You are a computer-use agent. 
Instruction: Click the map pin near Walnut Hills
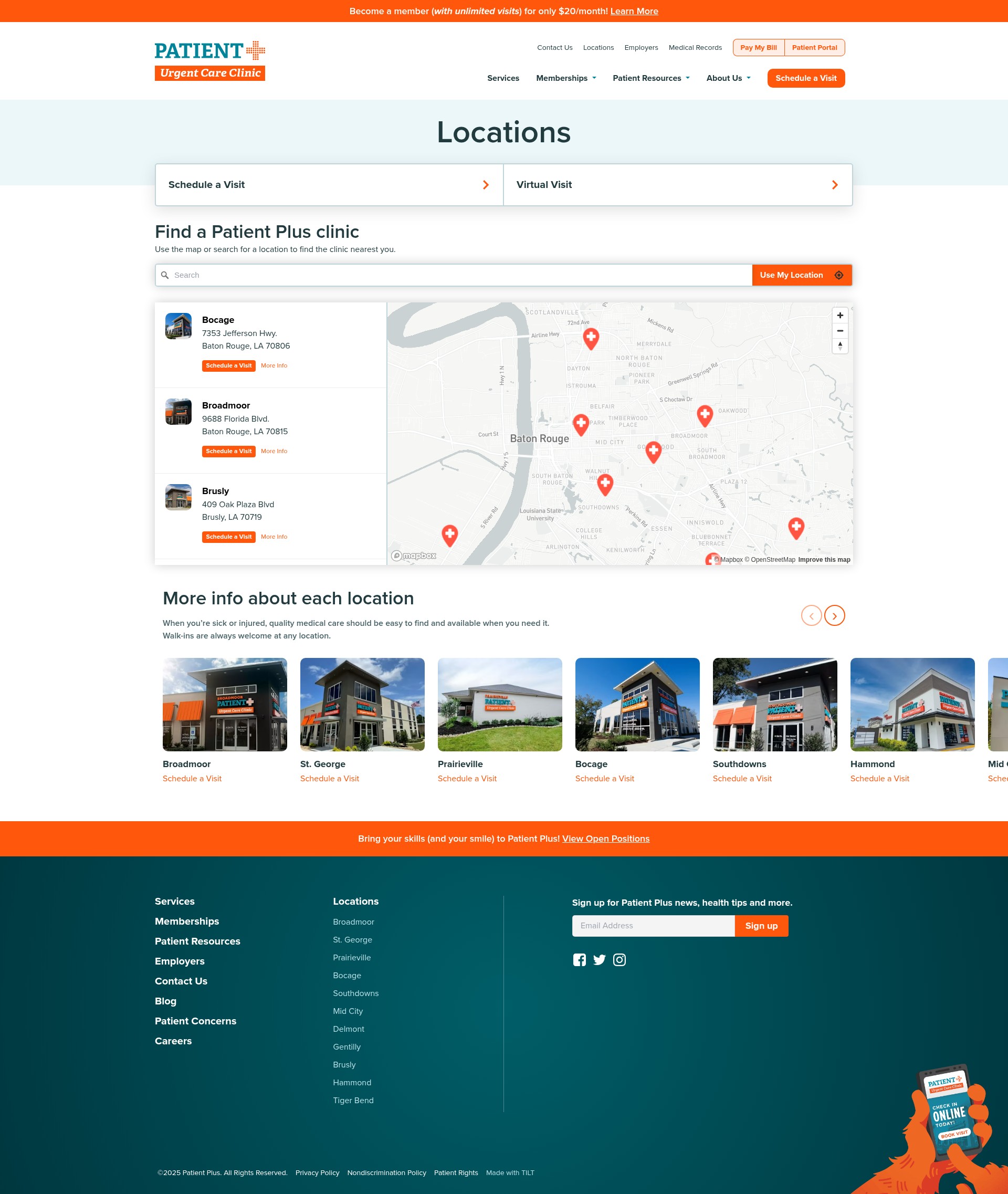pyautogui.click(x=605, y=485)
